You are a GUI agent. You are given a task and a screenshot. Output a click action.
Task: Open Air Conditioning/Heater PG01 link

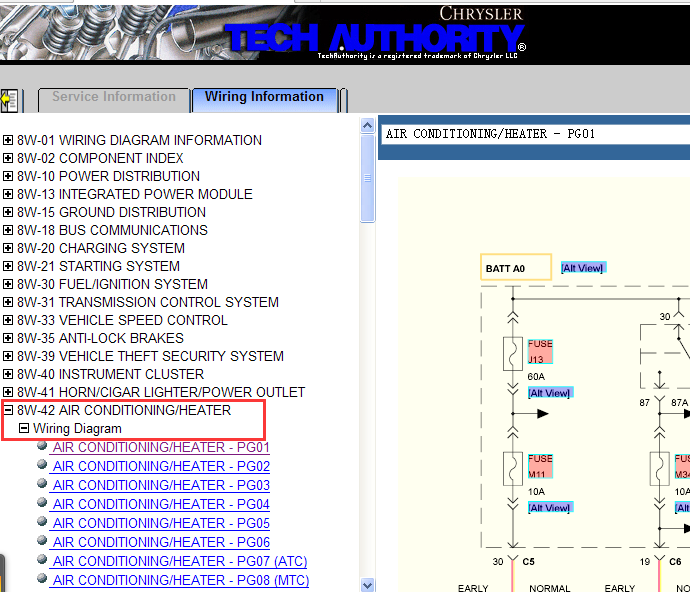point(161,447)
